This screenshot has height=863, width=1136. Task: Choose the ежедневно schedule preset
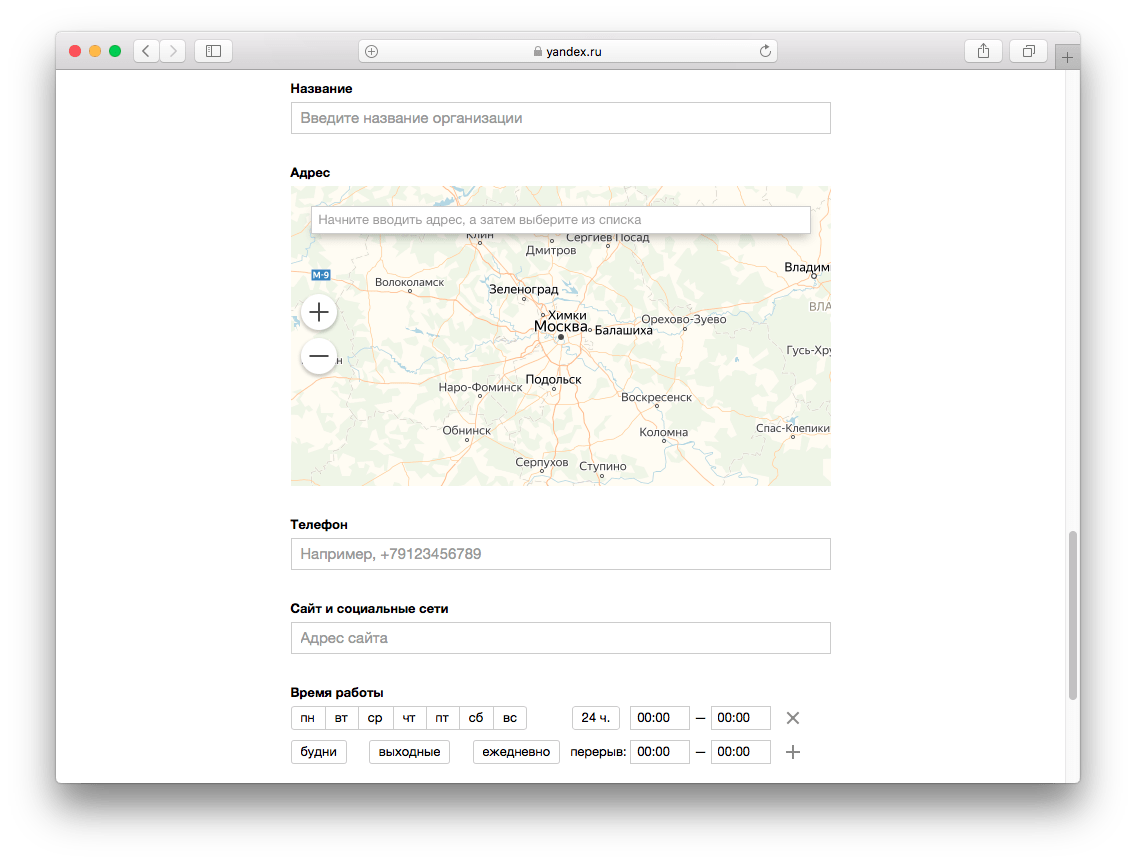click(x=516, y=752)
